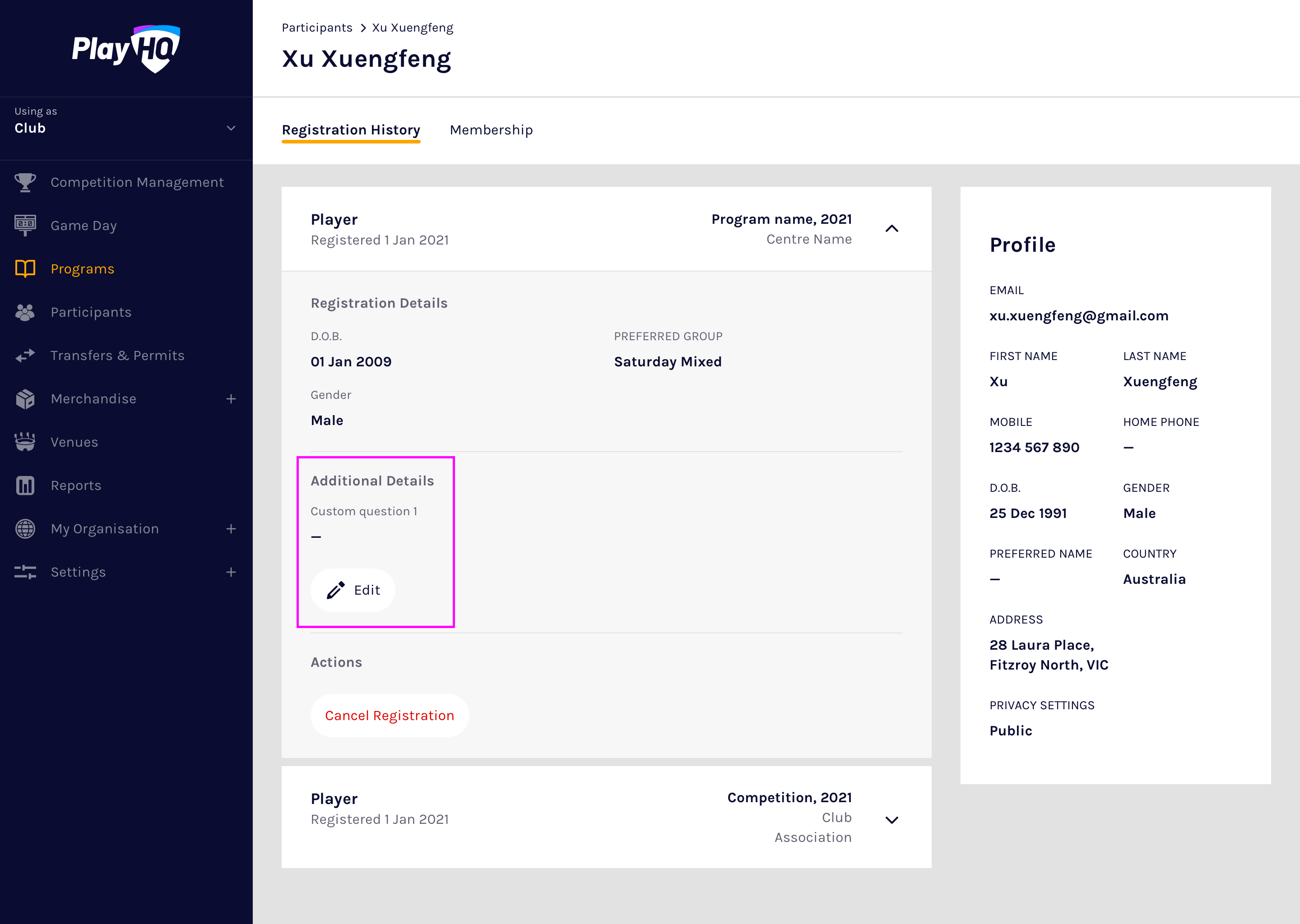Open the PlayHQ logo home link

click(x=126, y=49)
